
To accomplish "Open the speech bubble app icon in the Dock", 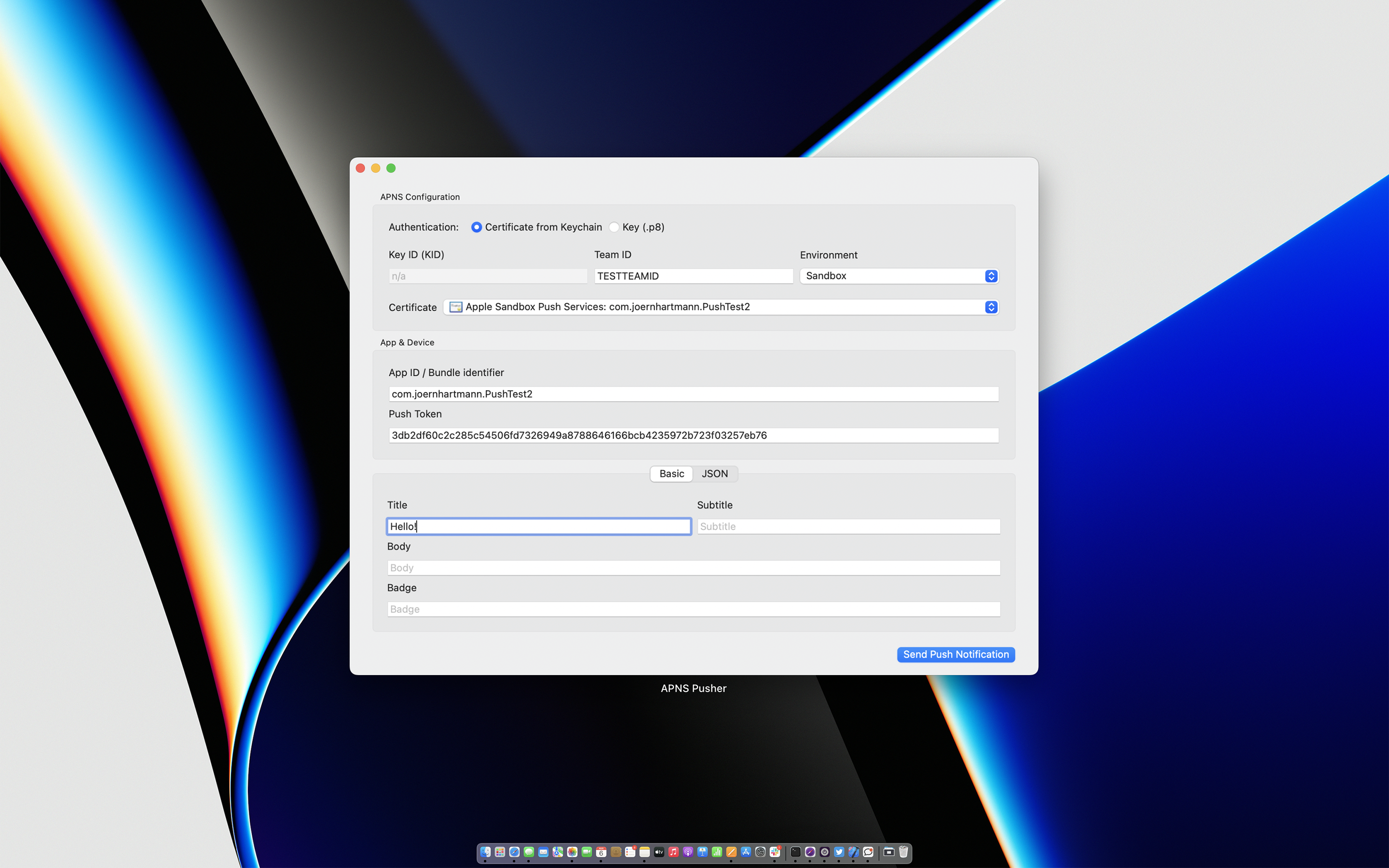I will coord(868,852).
